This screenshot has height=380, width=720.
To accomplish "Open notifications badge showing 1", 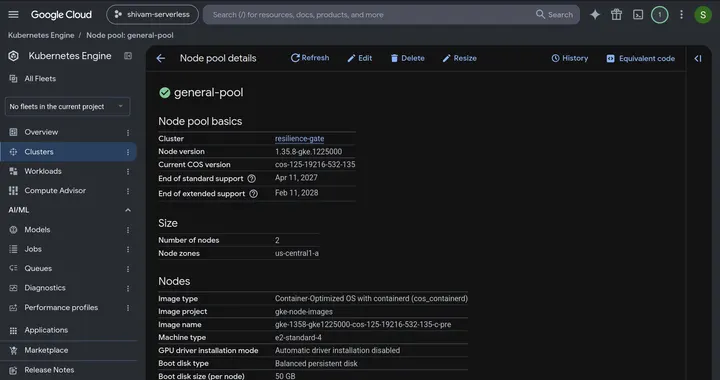I will (x=659, y=15).
